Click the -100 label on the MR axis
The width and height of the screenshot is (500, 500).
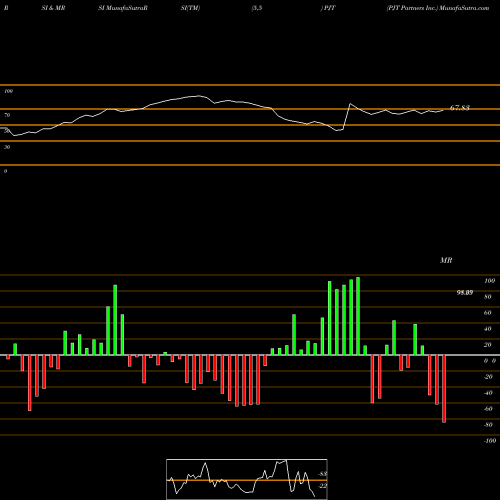coord(490,441)
